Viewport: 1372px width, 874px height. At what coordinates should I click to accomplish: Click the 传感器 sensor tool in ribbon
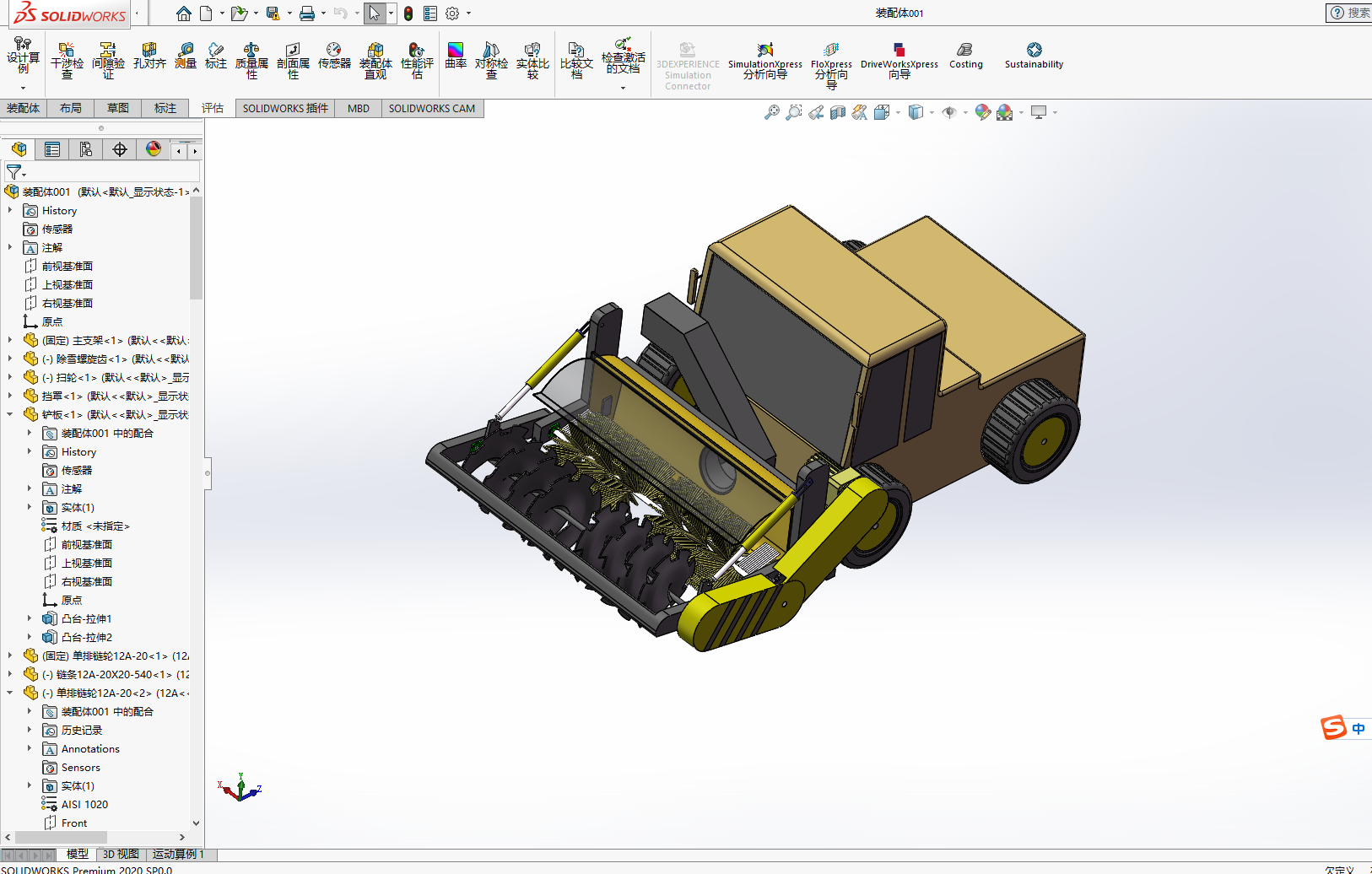334,56
